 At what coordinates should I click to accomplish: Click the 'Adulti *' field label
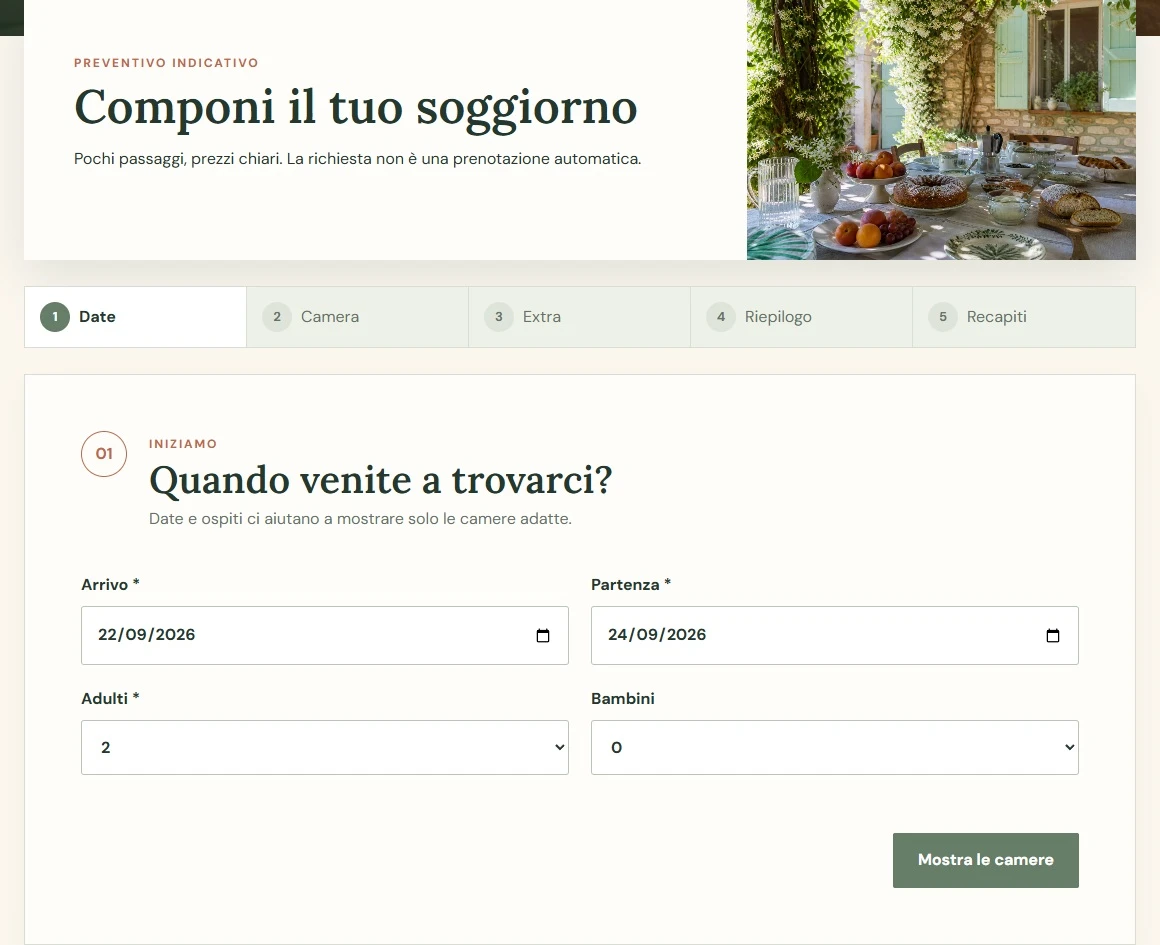[110, 699]
